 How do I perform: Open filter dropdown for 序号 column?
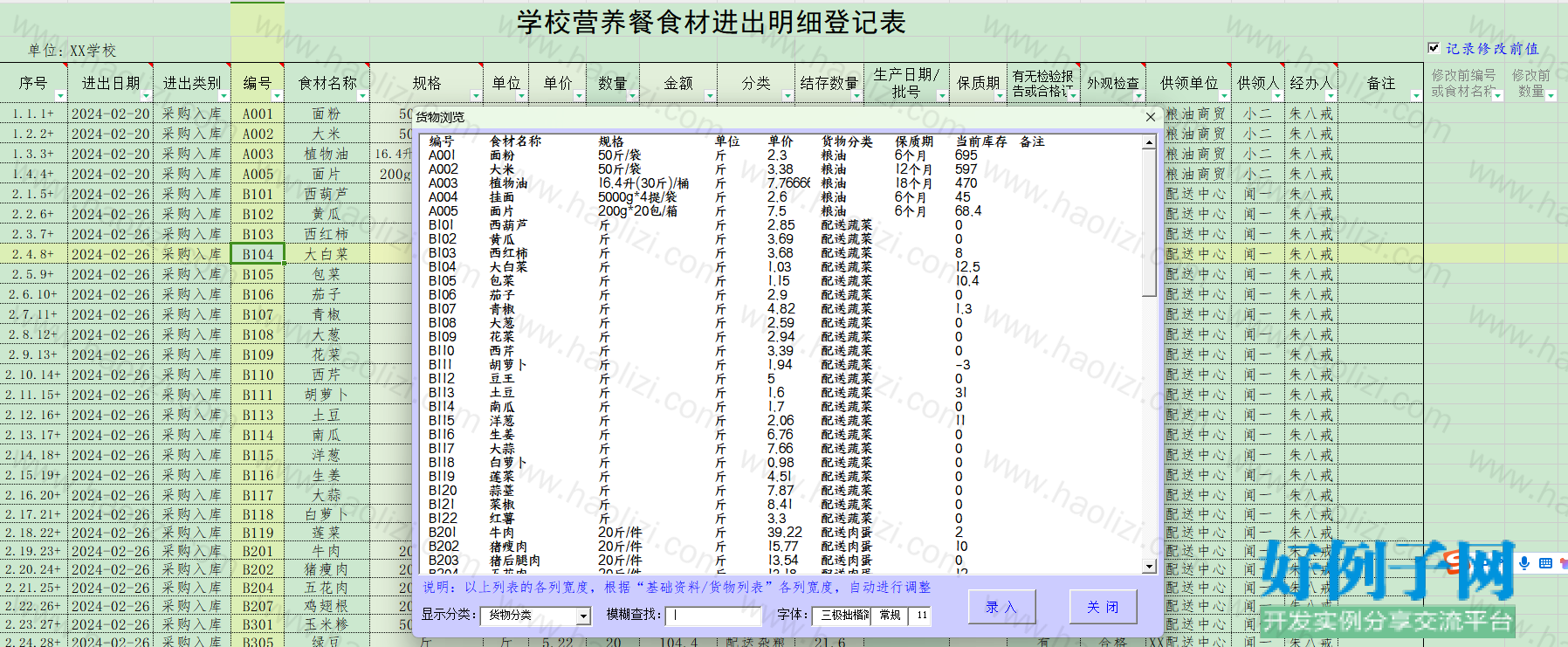(60, 95)
